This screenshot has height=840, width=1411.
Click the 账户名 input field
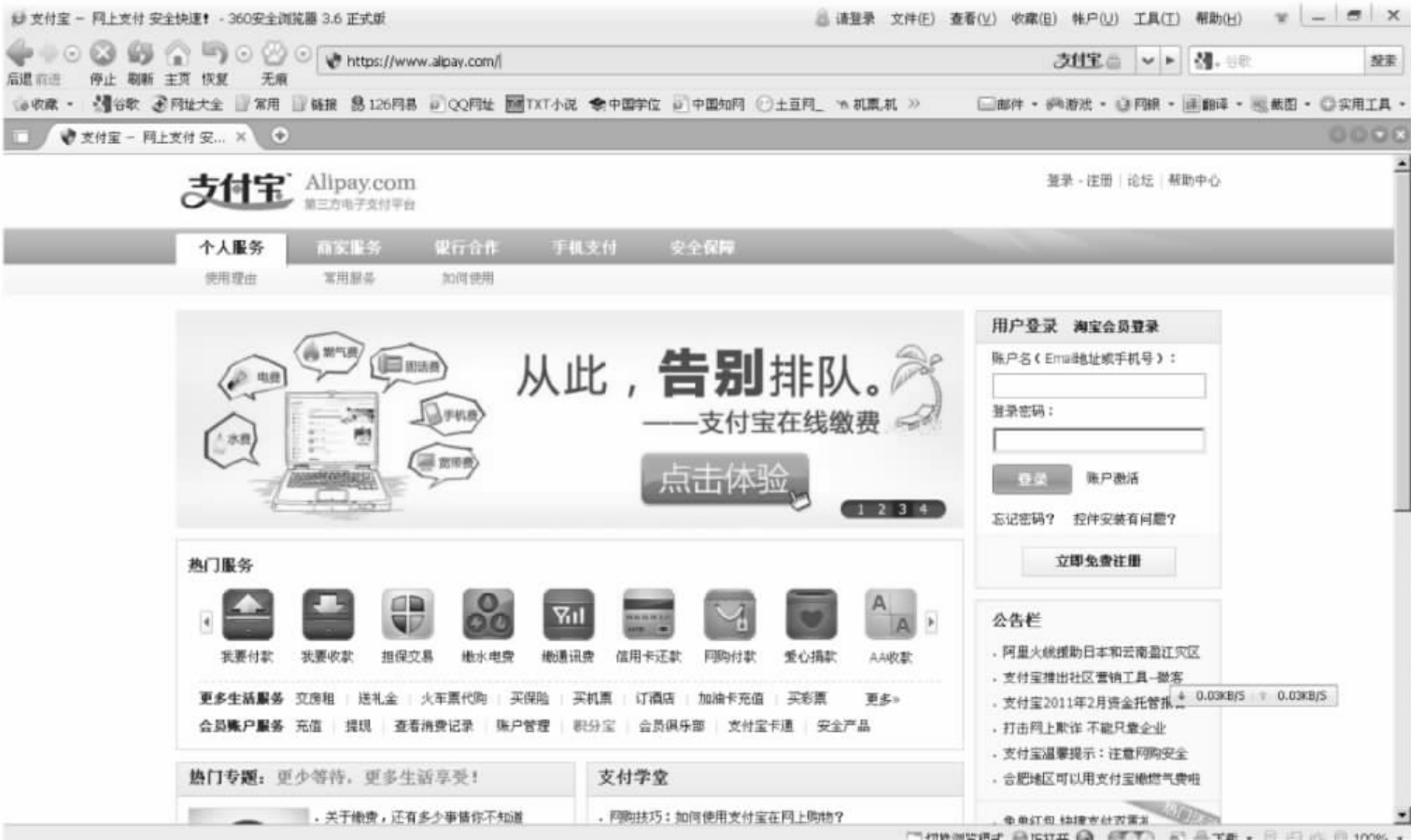[x=1098, y=385]
